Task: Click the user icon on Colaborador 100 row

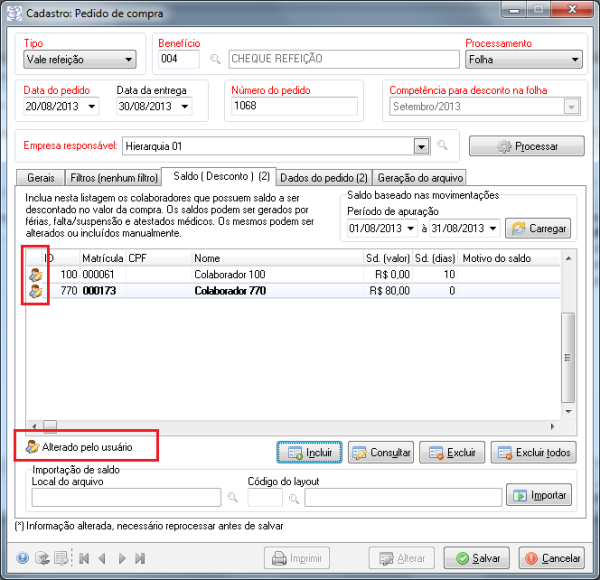Action: pos(35,273)
